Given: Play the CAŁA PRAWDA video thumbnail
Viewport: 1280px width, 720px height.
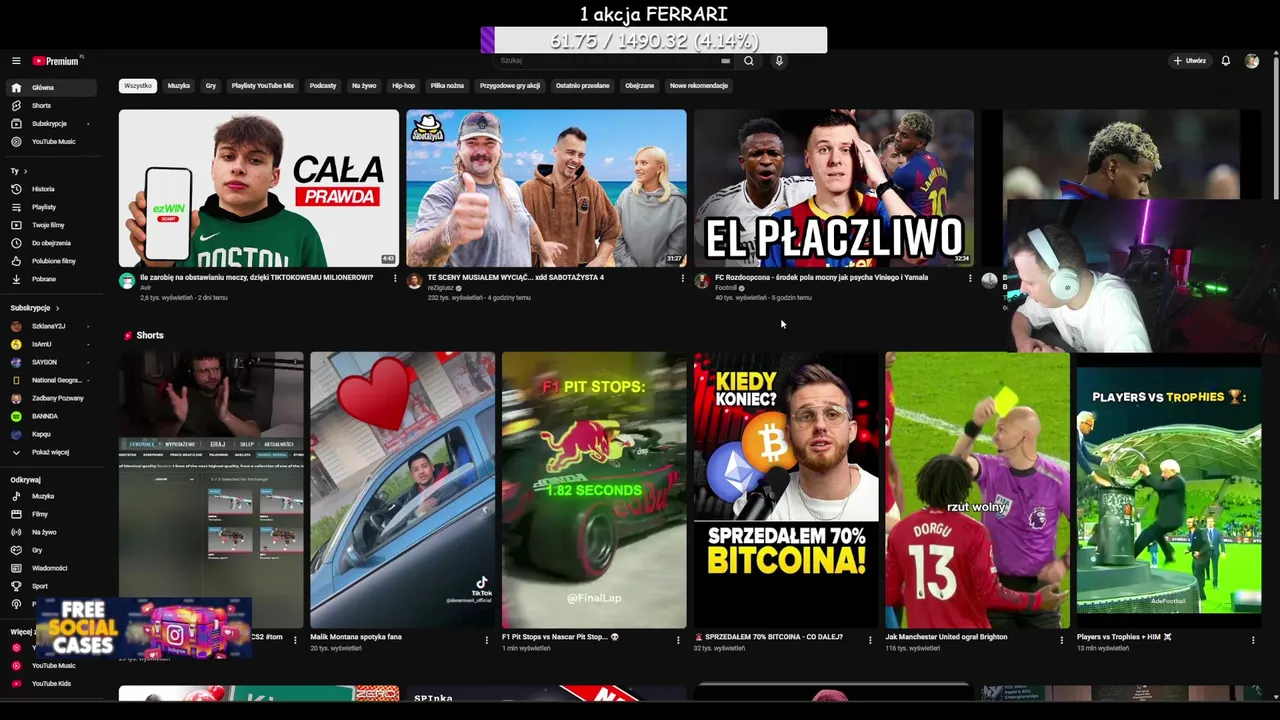Looking at the screenshot, I should [259, 188].
